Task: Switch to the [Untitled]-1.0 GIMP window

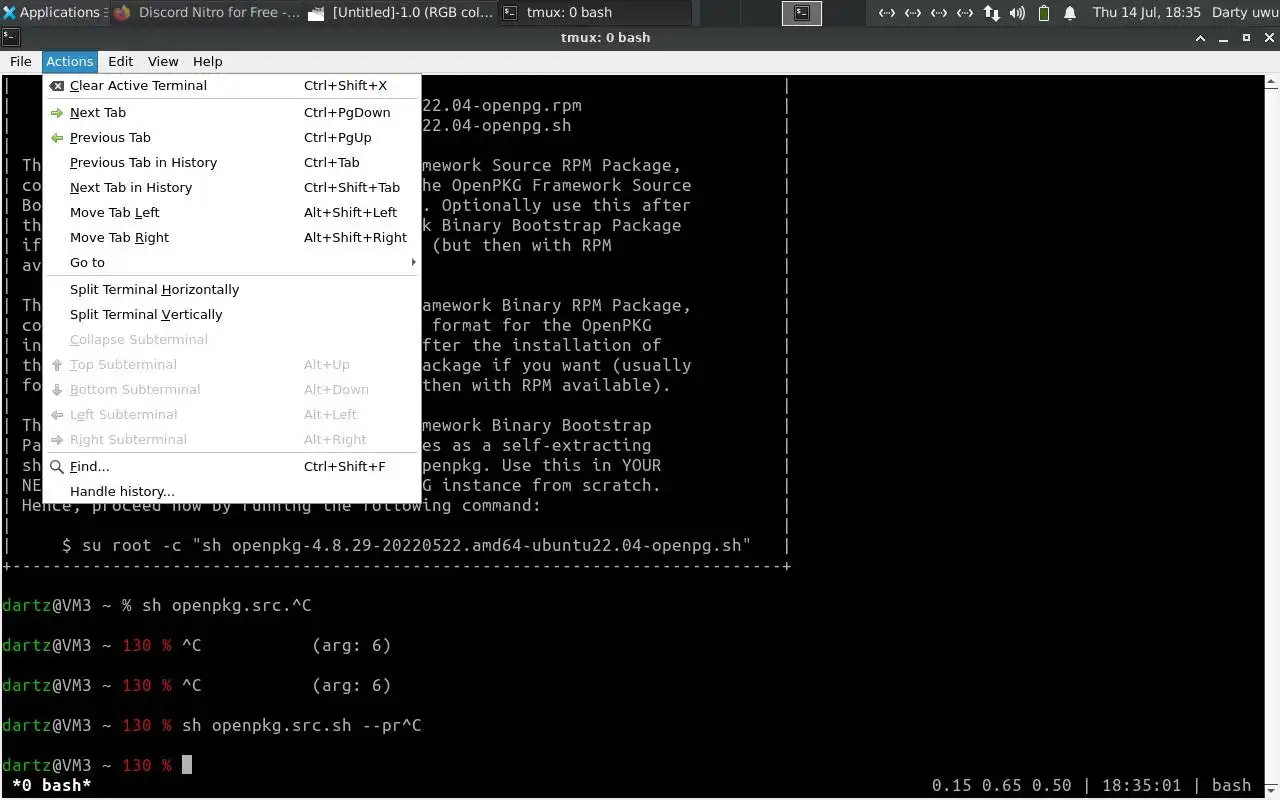Action: pos(401,12)
